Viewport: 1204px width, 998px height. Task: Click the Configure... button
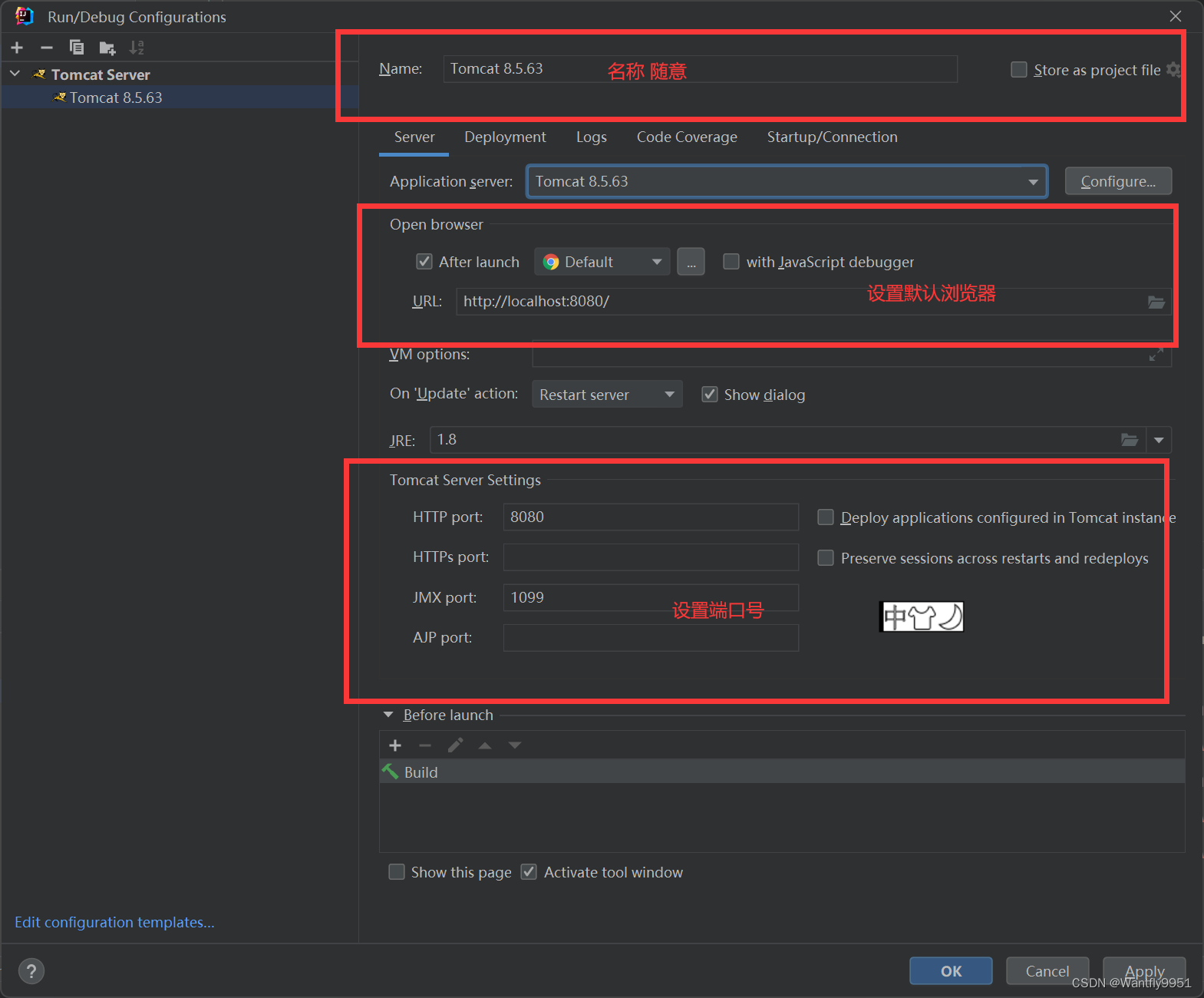pyautogui.click(x=1118, y=181)
